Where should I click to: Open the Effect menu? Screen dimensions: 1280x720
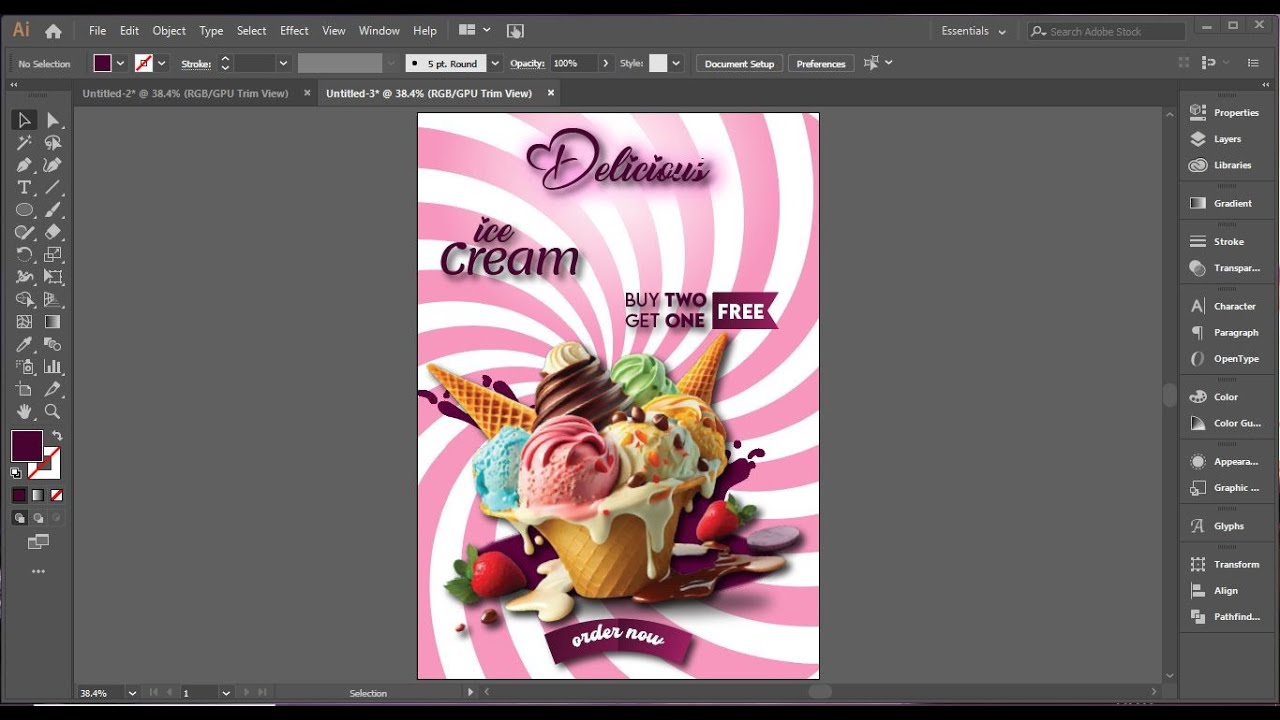click(x=294, y=31)
